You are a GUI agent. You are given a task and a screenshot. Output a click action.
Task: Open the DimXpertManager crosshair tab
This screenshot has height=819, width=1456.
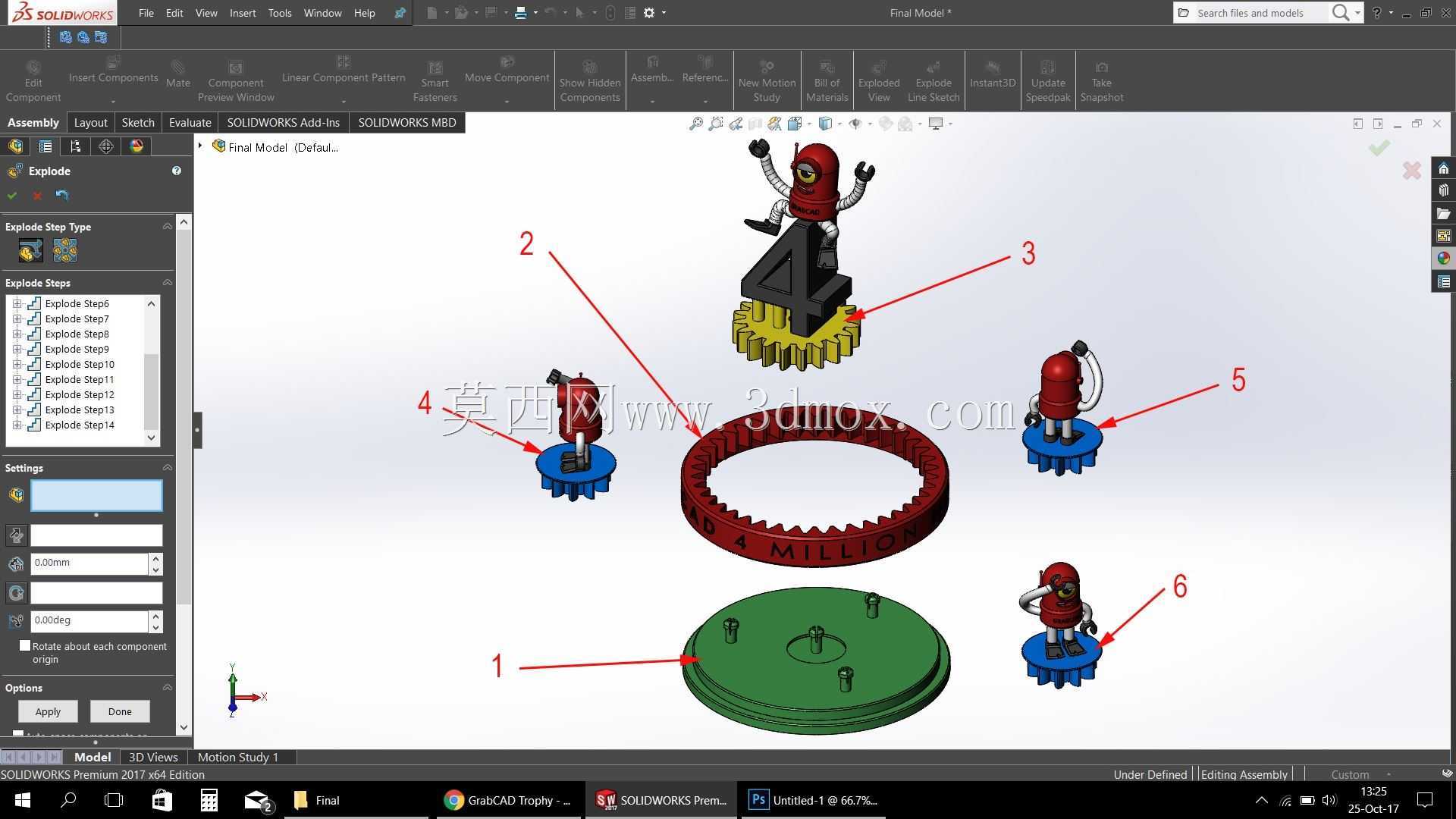106,146
